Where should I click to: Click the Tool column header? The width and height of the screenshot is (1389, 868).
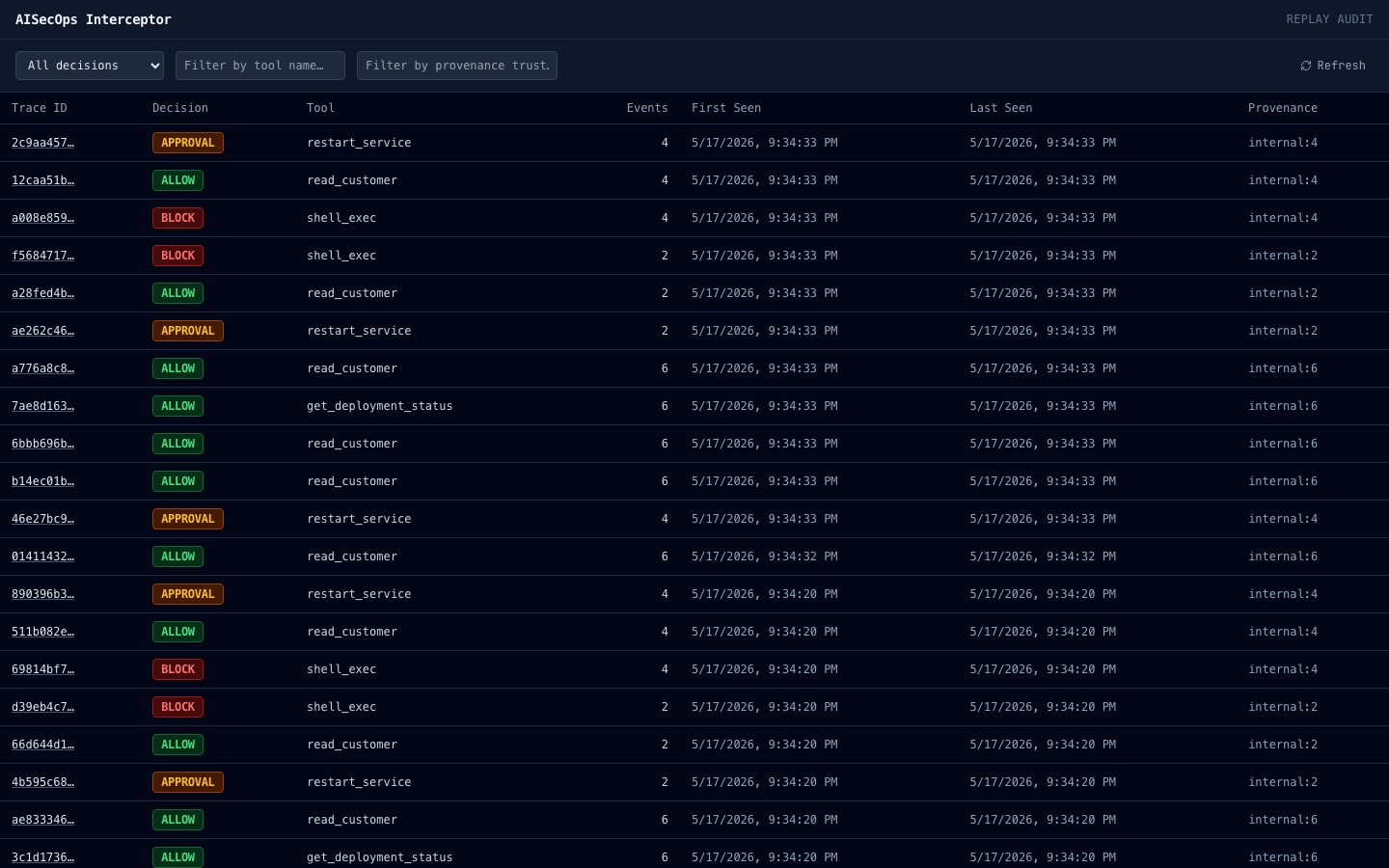tap(320, 108)
